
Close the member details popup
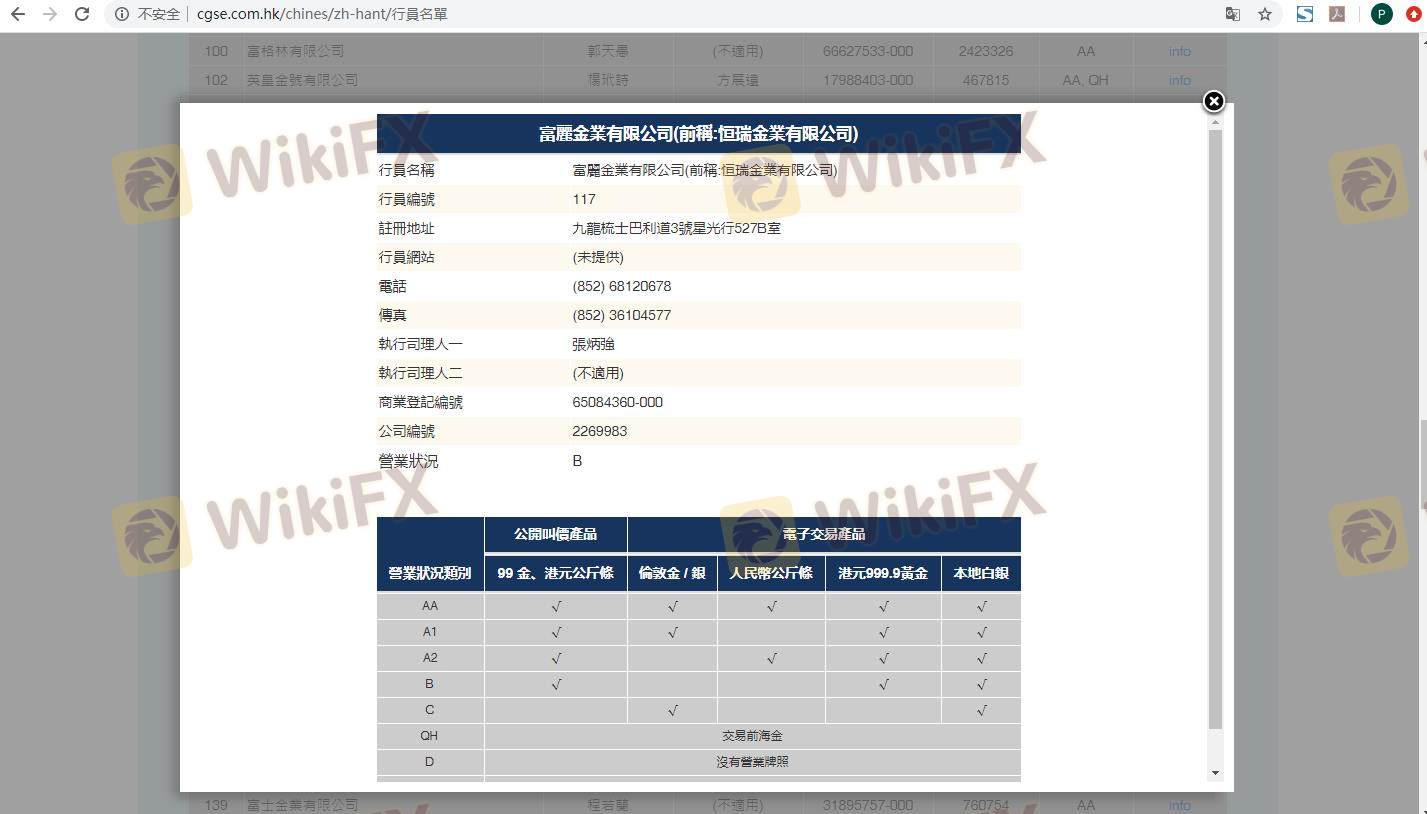point(1213,101)
